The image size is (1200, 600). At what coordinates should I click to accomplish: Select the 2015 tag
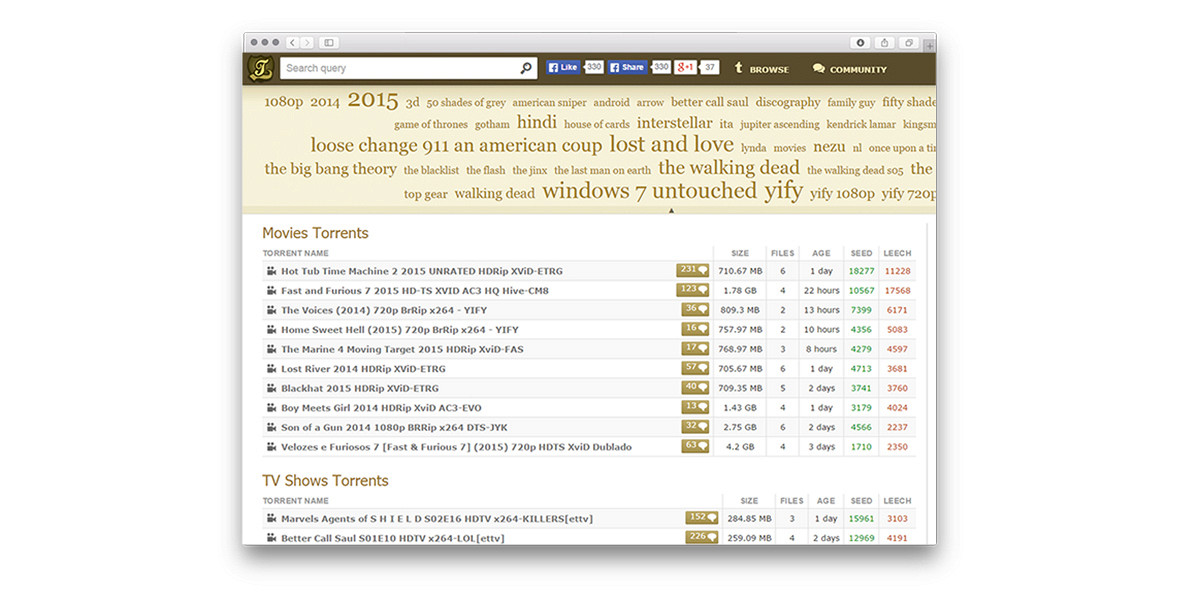tap(373, 100)
